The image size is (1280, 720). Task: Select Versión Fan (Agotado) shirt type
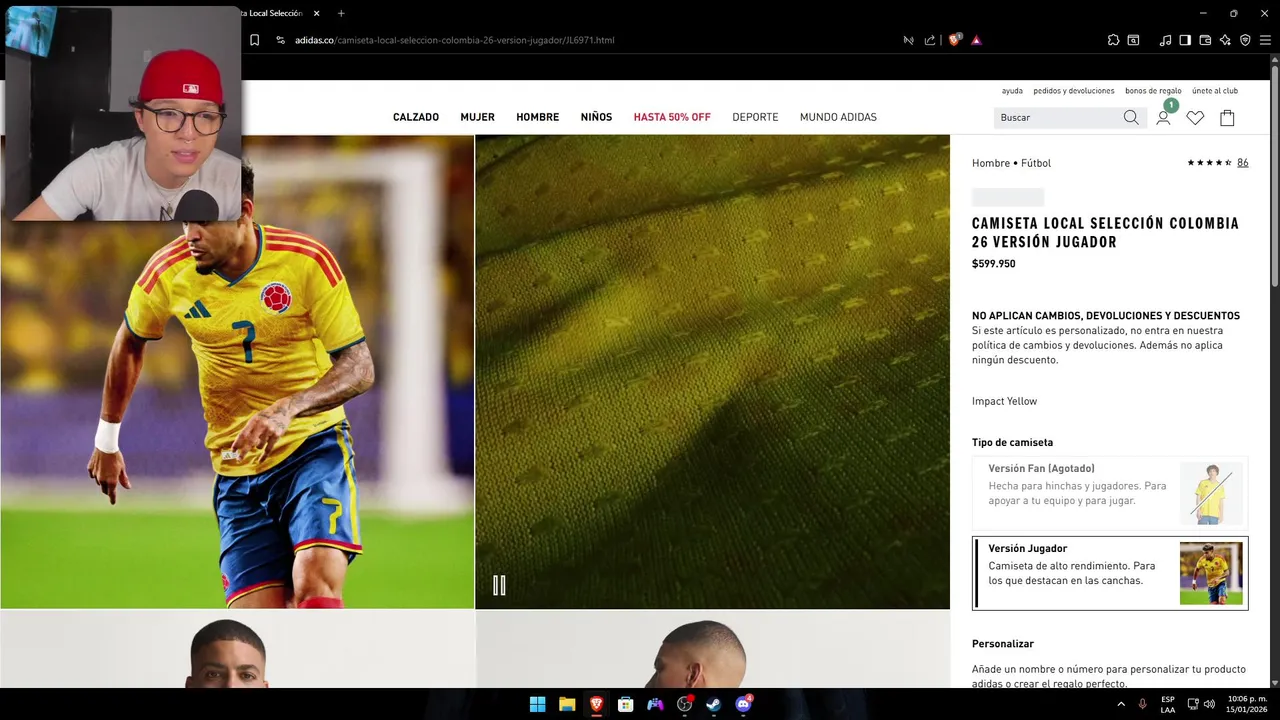[x=1110, y=493]
